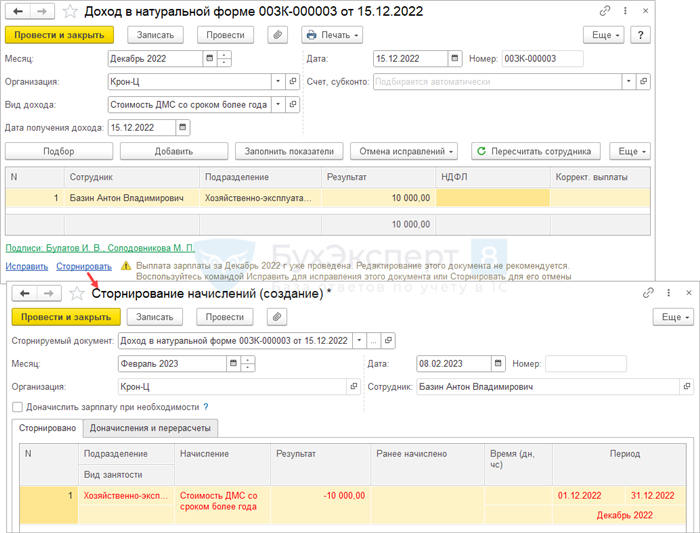
Task: Click paperclip icon in Сторнирование начислений toolbar
Action: click(x=277, y=317)
